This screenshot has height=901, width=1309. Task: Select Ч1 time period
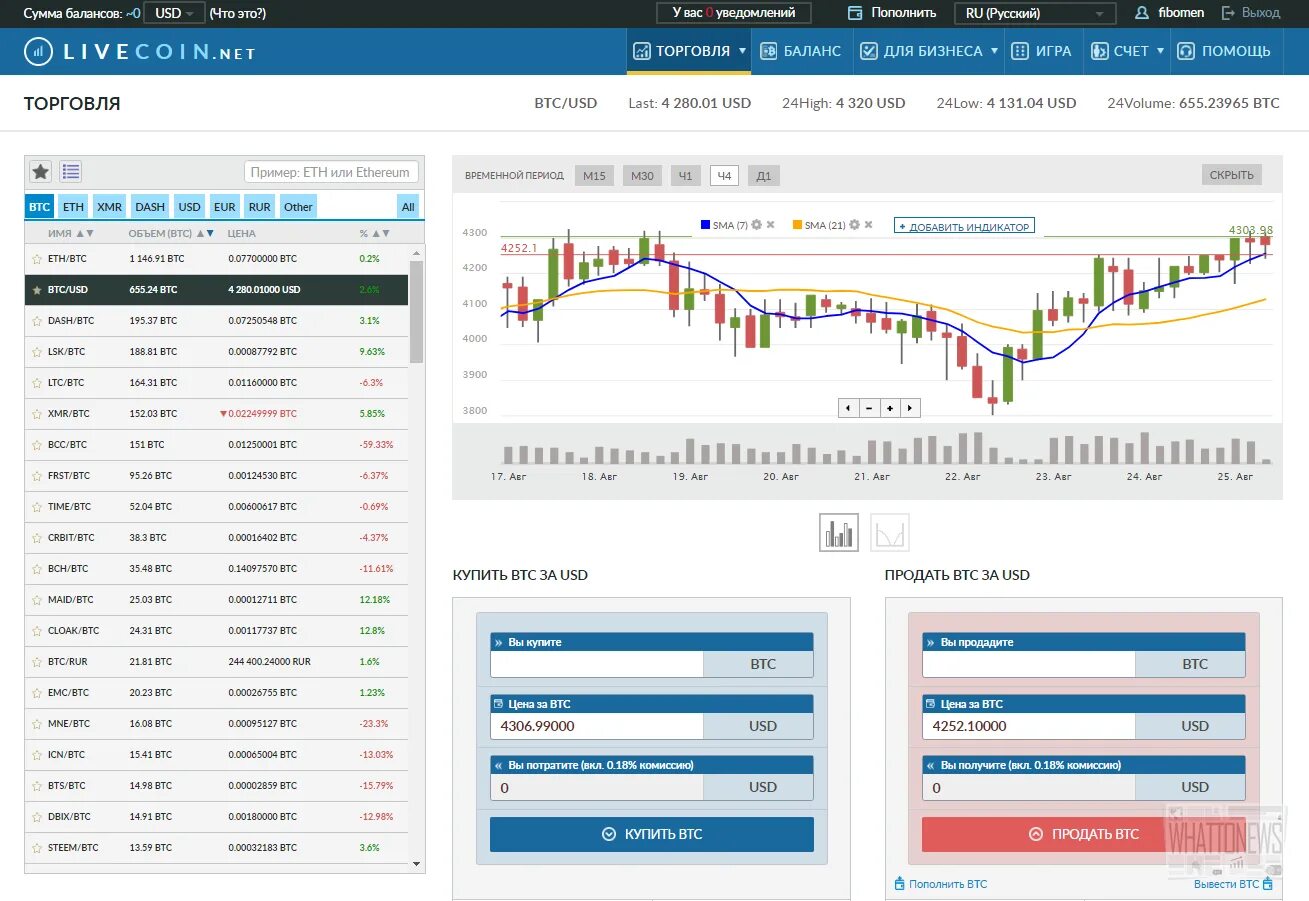(685, 176)
